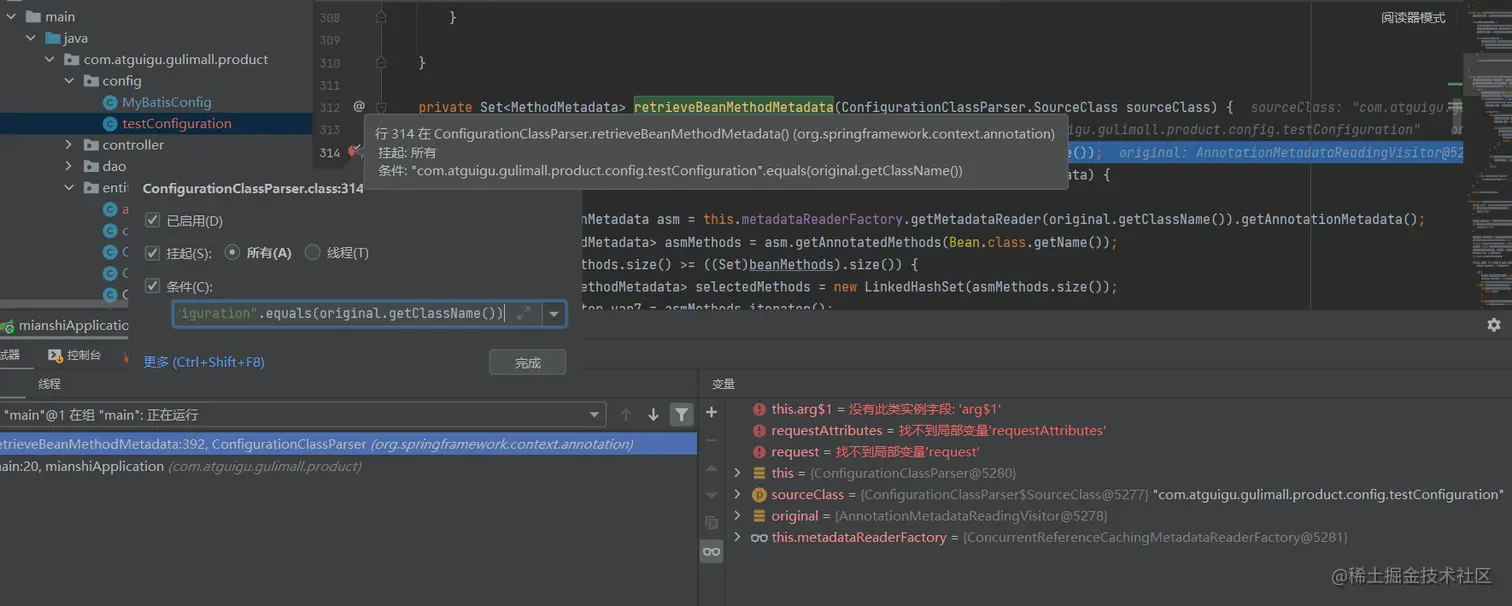Expand the 'original' variable node
This screenshot has height=606, width=1512.
coord(738,516)
